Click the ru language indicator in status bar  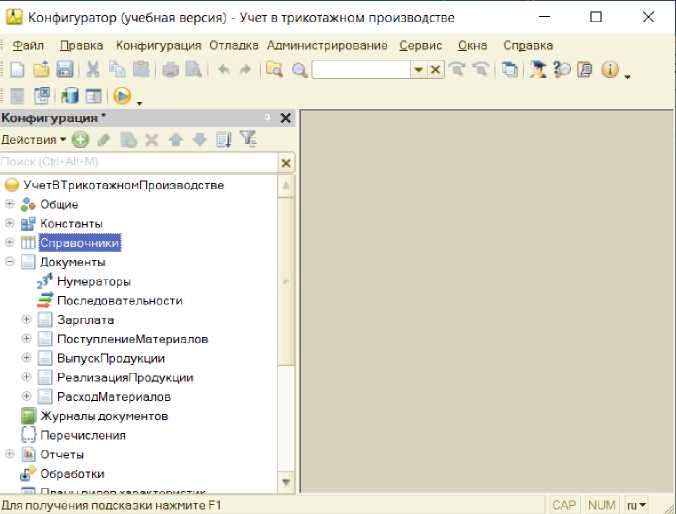point(636,505)
